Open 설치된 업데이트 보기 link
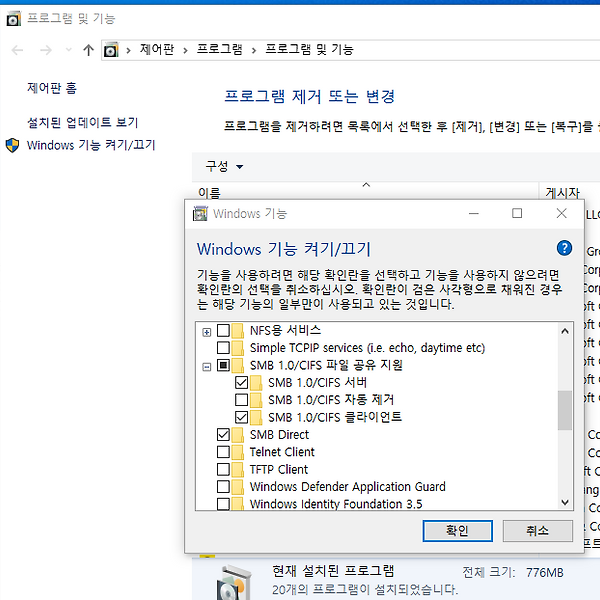Screen dimensions: 600x600 coord(82,123)
